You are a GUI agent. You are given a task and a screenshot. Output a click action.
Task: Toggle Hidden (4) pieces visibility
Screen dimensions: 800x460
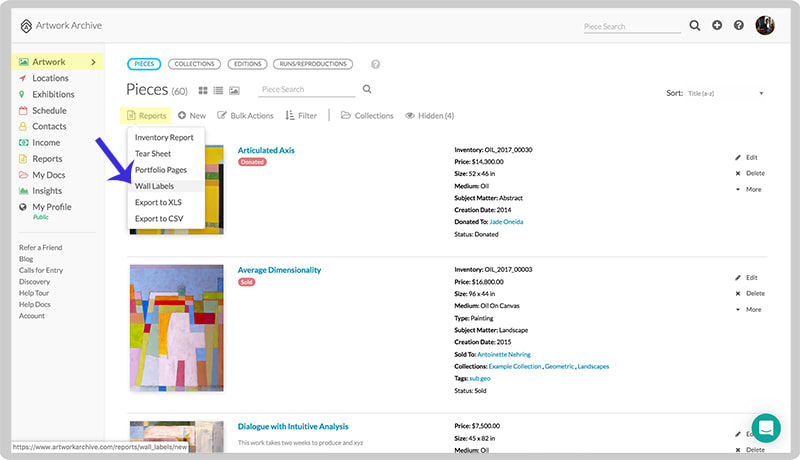click(430, 116)
